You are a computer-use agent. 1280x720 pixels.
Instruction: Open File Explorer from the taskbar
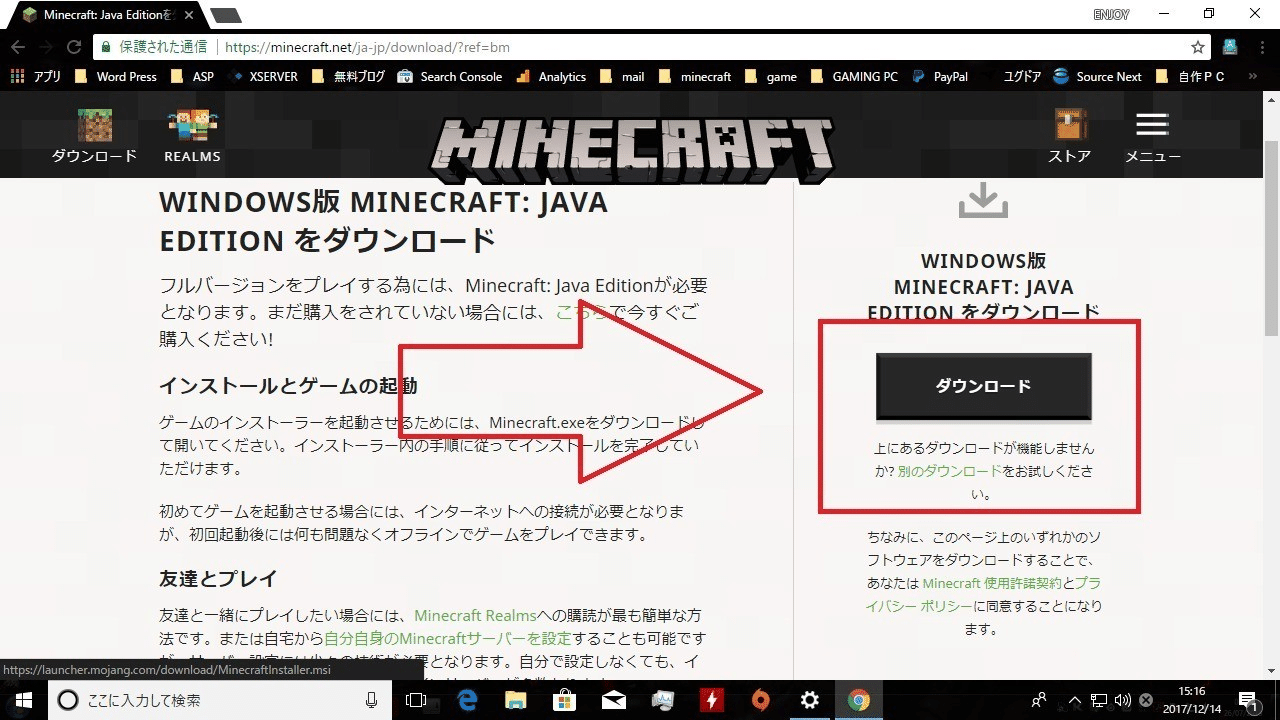(x=516, y=700)
